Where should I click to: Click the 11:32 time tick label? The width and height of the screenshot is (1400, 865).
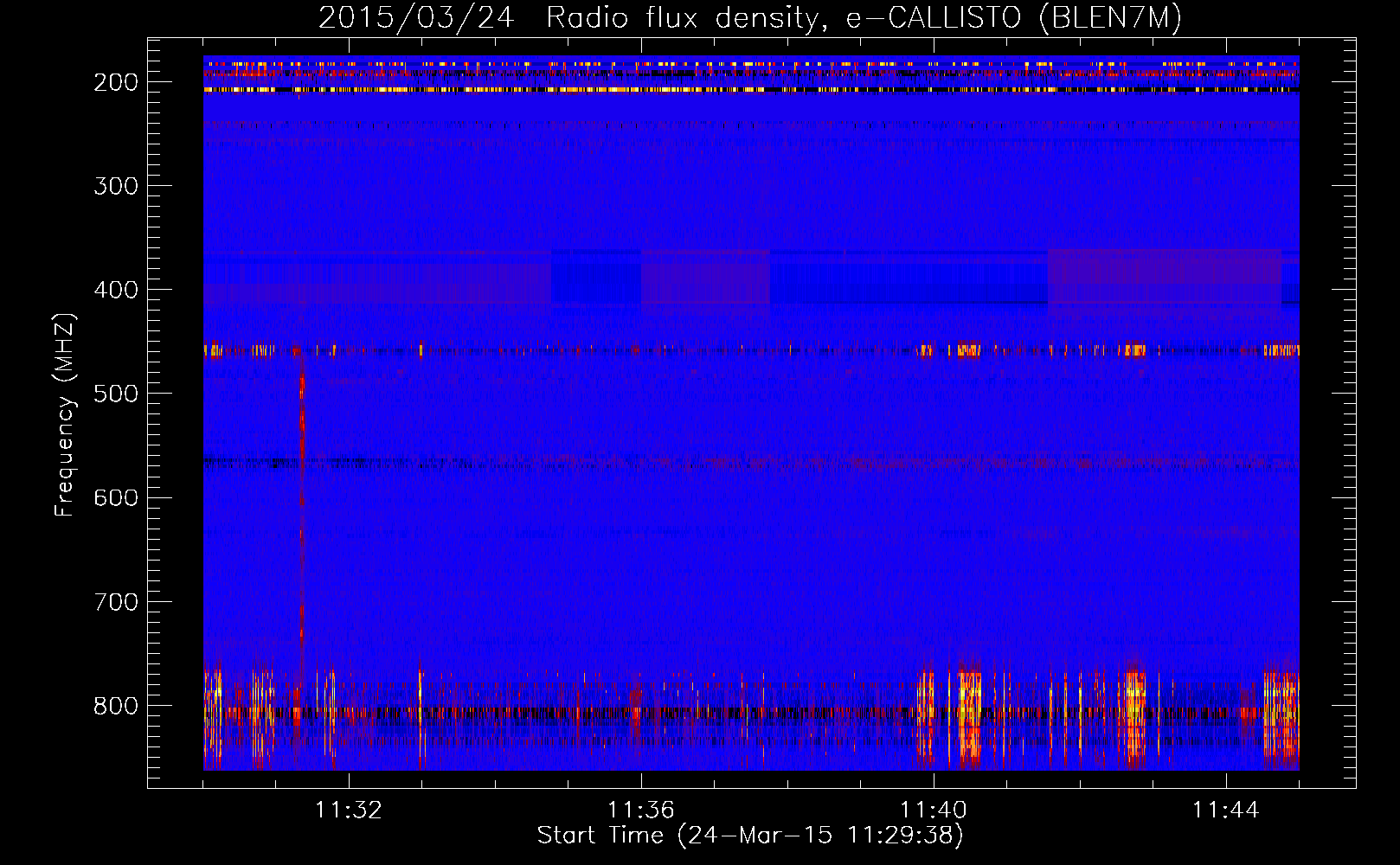point(348,811)
